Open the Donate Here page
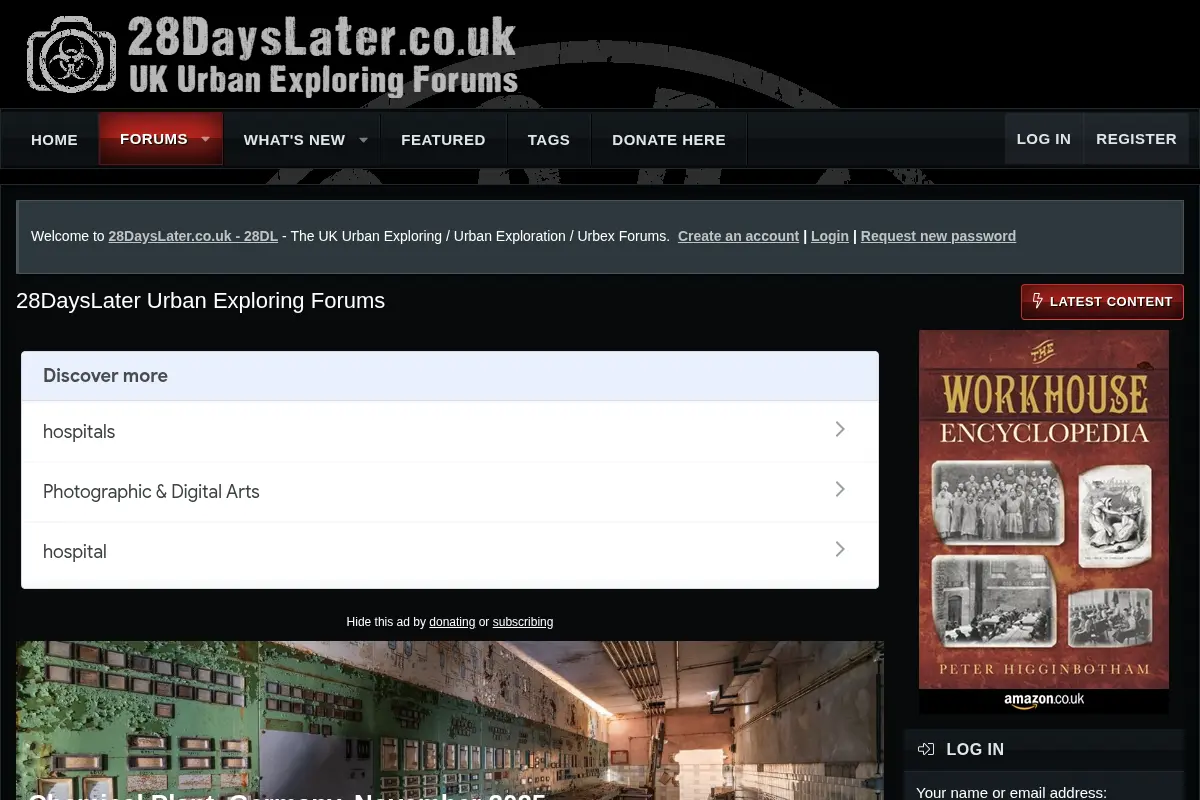Image resolution: width=1200 pixels, height=800 pixels. tap(669, 140)
